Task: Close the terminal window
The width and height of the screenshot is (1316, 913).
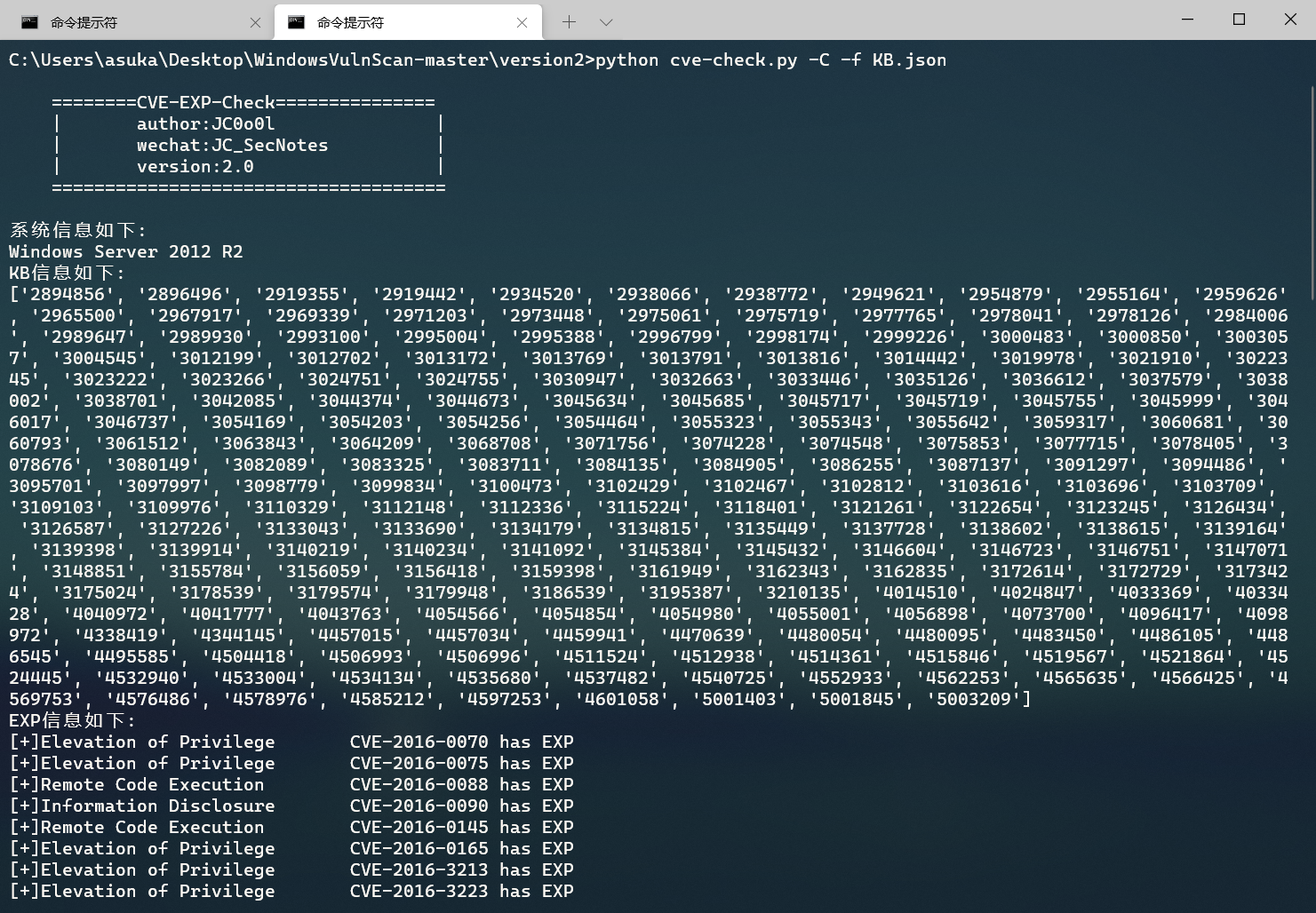Action: click(x=1290, y=19)
